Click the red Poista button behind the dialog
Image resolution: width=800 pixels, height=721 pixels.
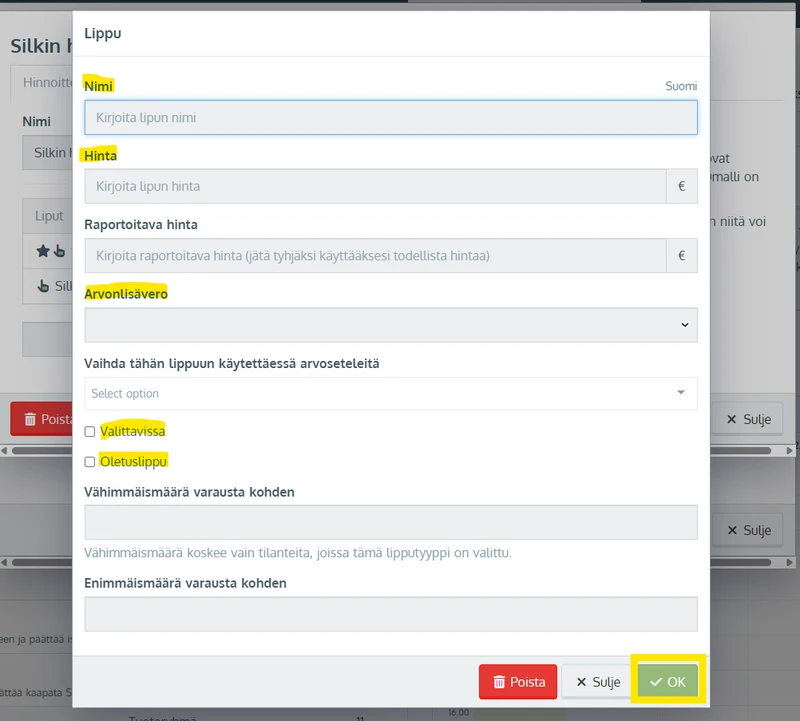pos(41,419)
